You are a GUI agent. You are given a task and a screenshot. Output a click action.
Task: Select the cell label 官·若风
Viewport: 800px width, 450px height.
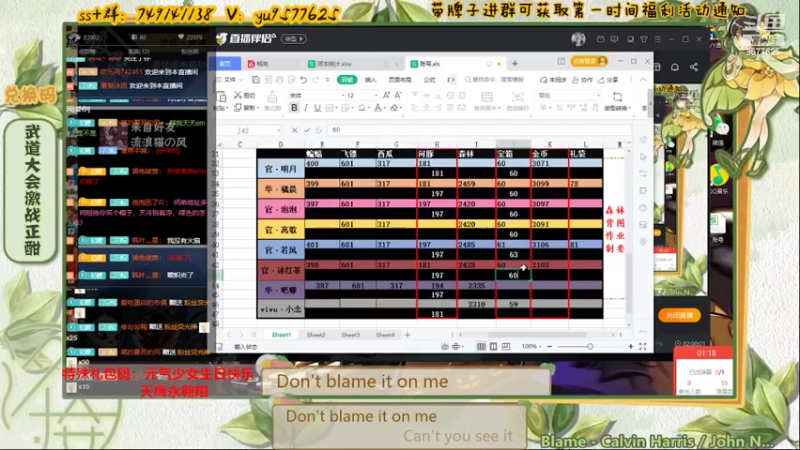pos(281,250)
